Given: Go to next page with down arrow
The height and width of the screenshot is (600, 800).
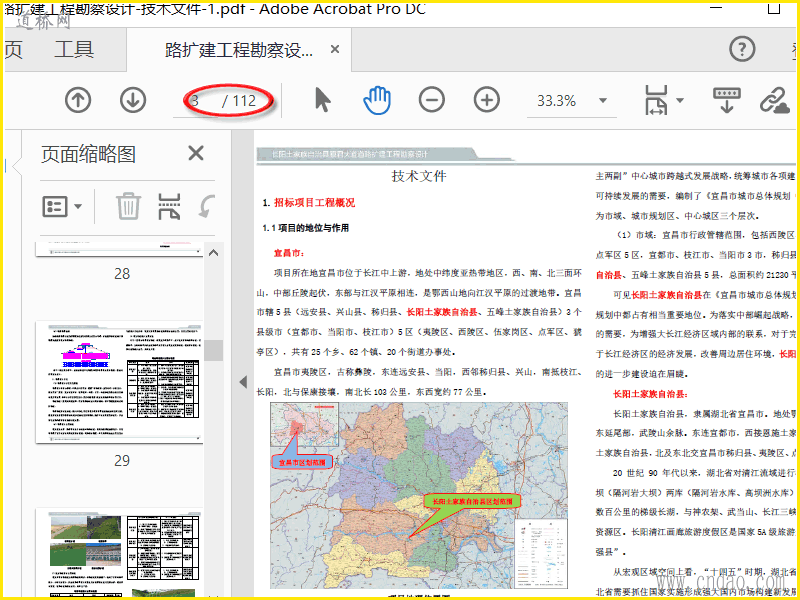Looking at the screenshot, I should (133, 100).
